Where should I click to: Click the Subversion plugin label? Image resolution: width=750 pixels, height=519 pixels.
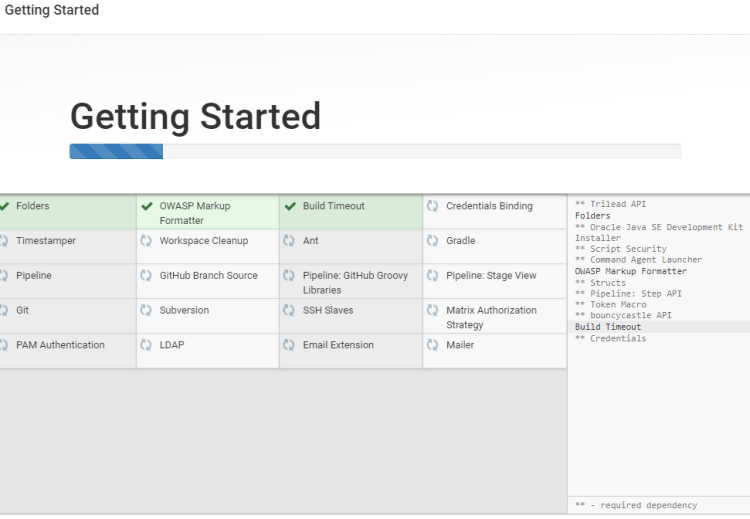coord(184,310)
